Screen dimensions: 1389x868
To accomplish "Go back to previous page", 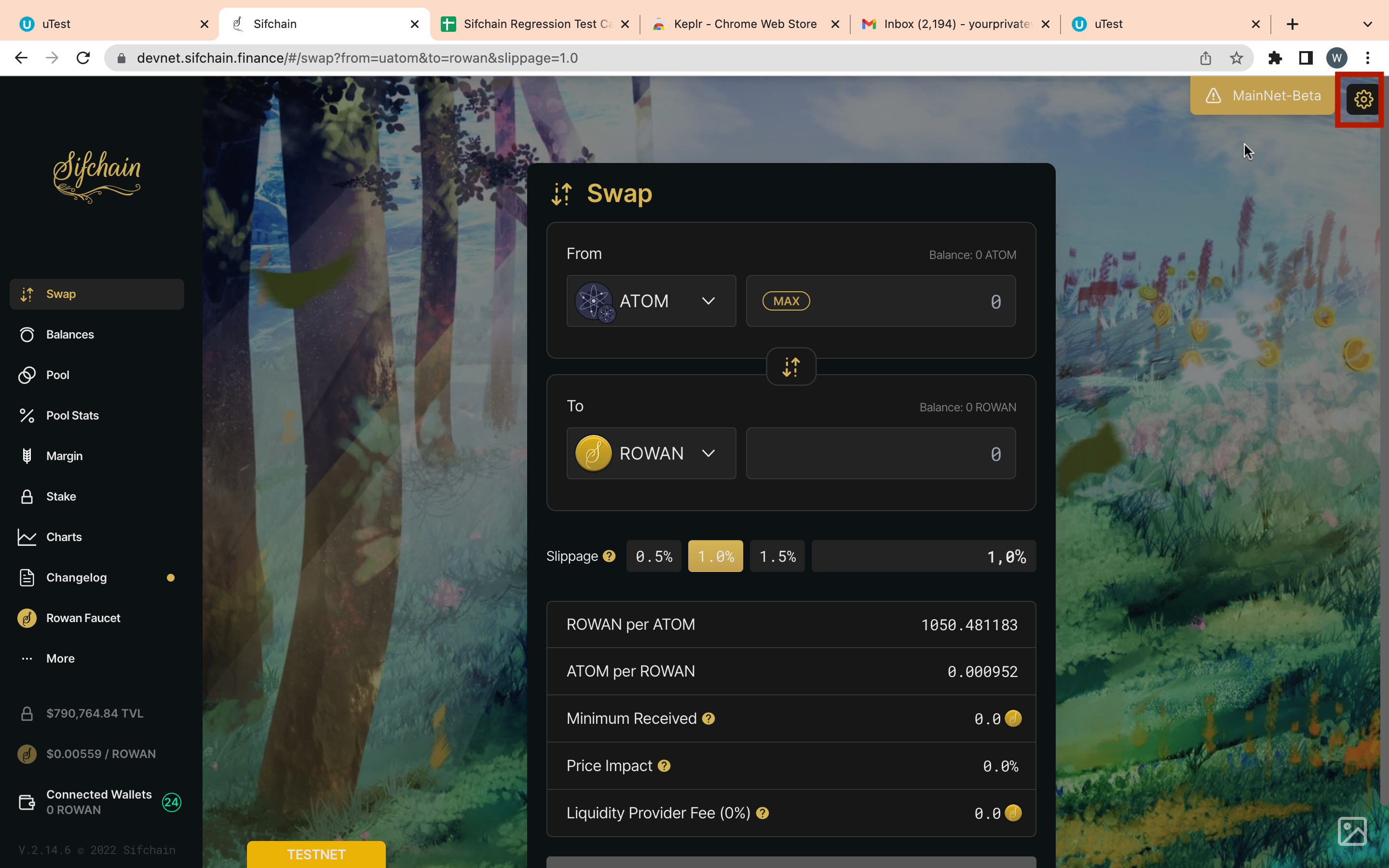I will click(21, 58).
